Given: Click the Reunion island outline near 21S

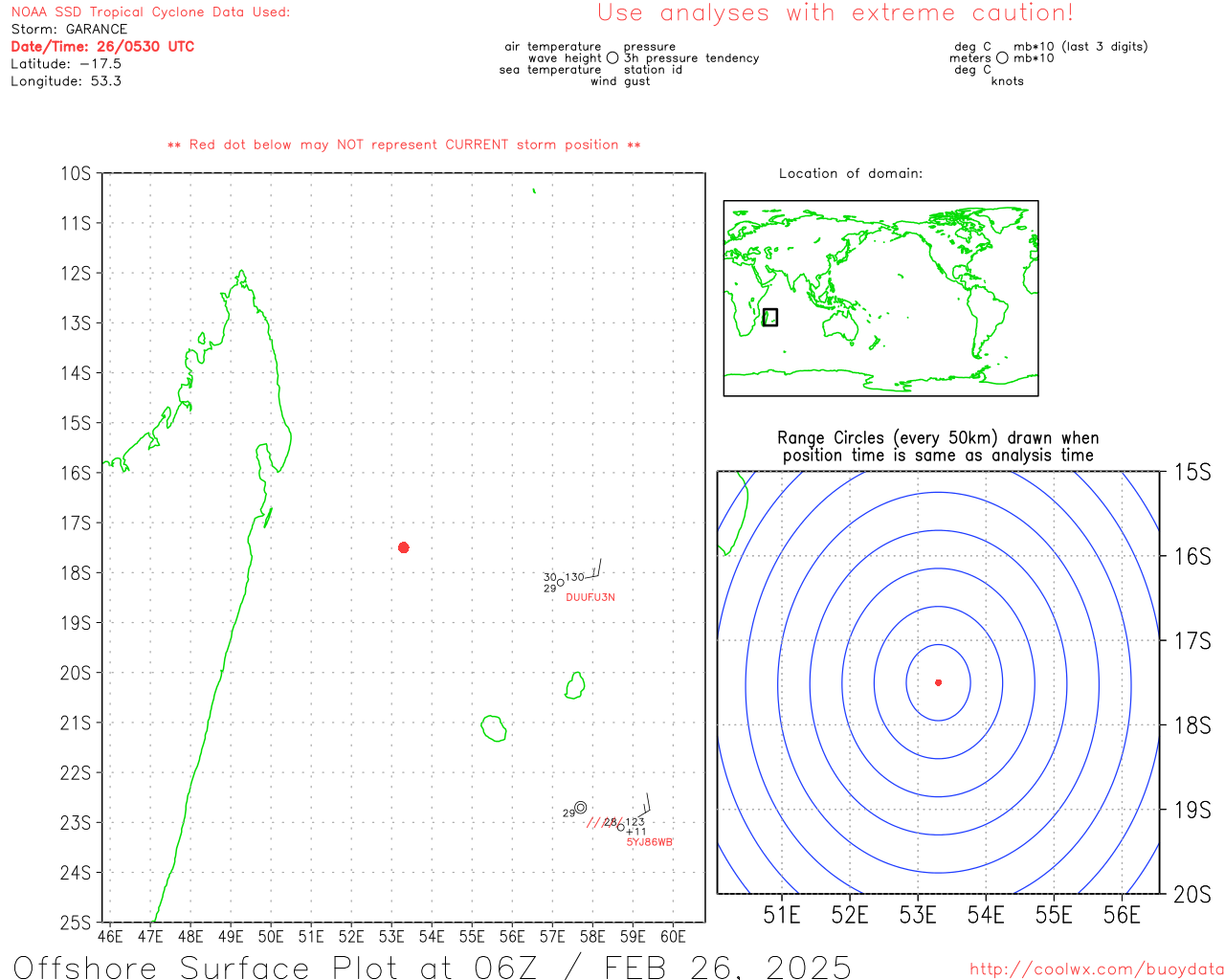Looking at the screenshot, I should click(494, 728).
